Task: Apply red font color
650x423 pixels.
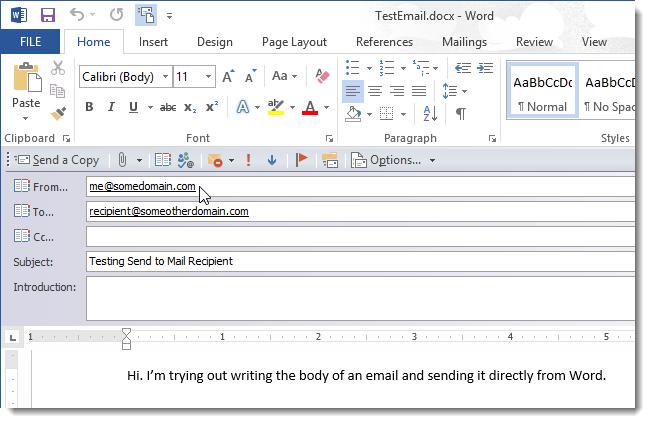Action: click(x=310, y=107)
